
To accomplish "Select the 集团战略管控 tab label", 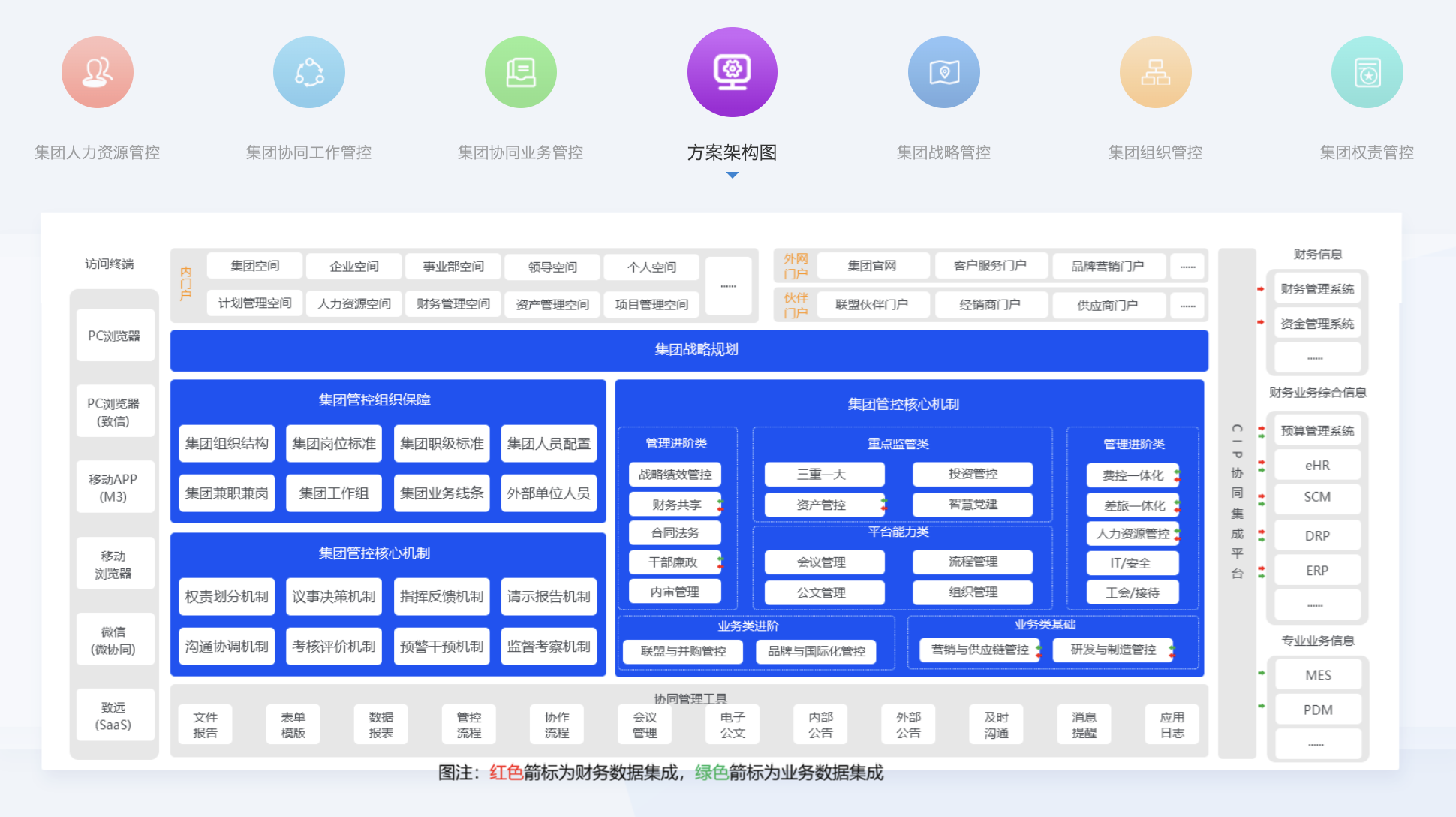I will click(x=944, y=152).
